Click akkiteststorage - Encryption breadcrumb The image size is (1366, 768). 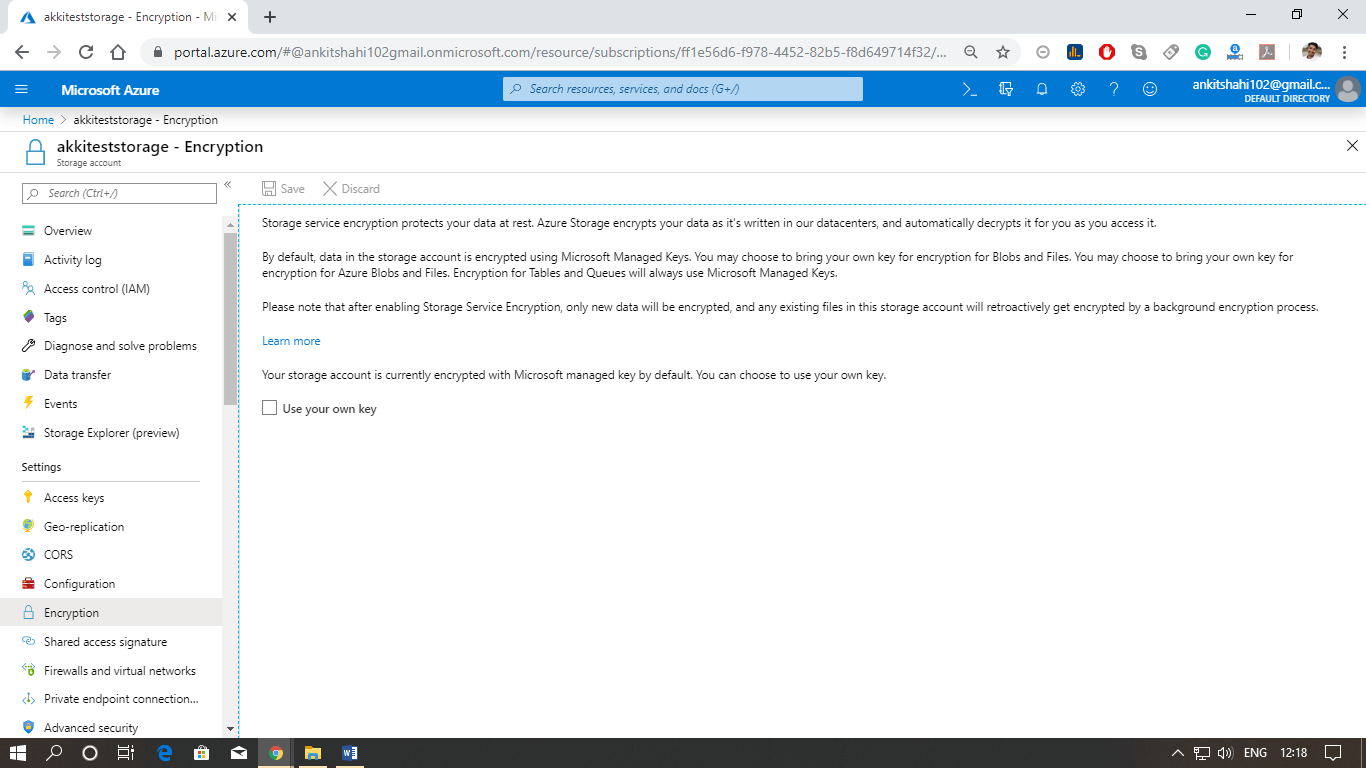tap(146, 120)
